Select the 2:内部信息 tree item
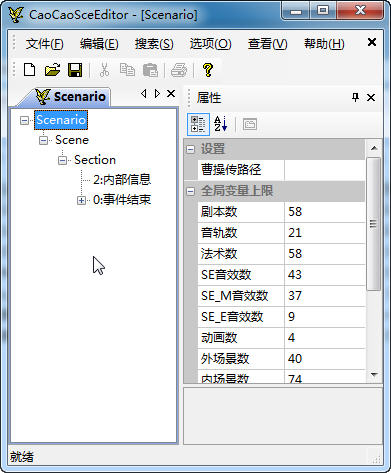 click(122, 180)
